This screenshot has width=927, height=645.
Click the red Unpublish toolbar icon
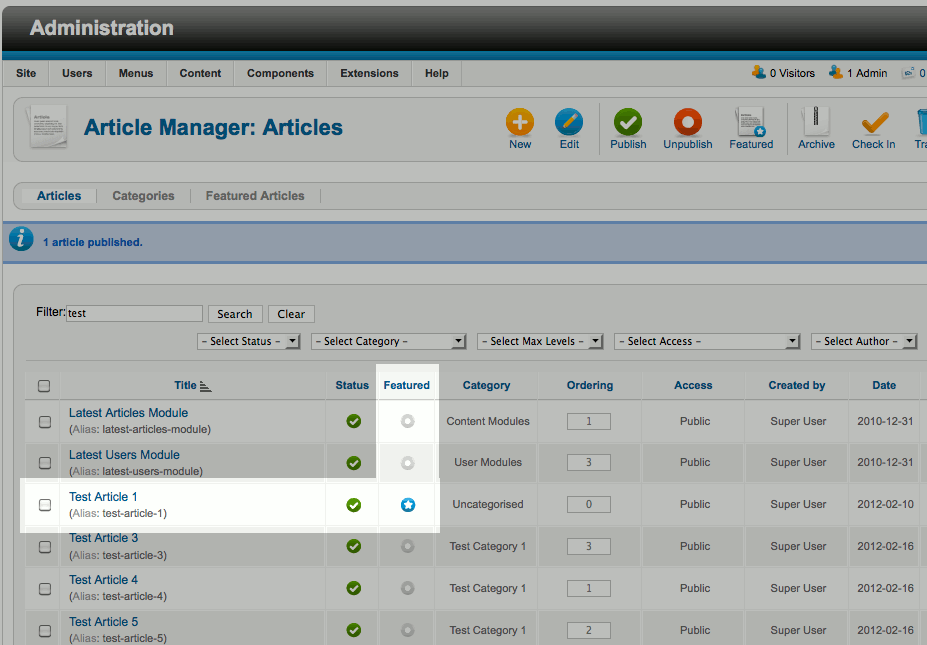[x=688, y=123]
